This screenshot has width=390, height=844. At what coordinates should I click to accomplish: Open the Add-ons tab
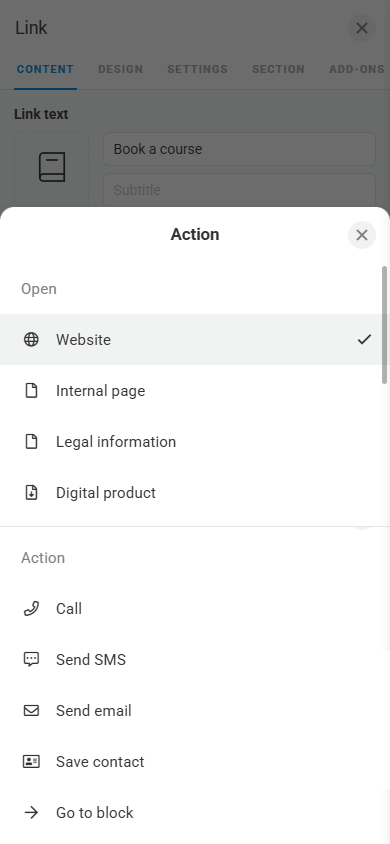(357, 69)
